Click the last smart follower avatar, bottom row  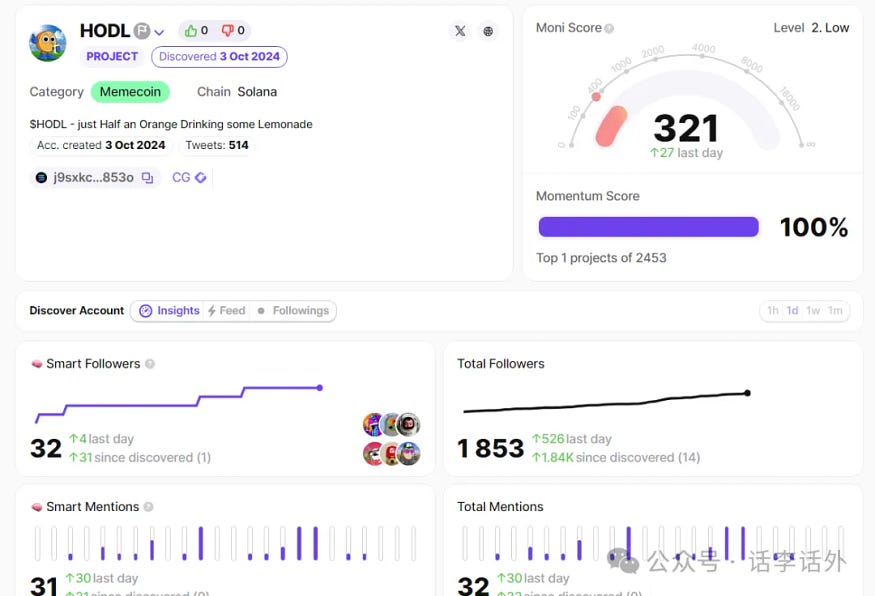409,453
